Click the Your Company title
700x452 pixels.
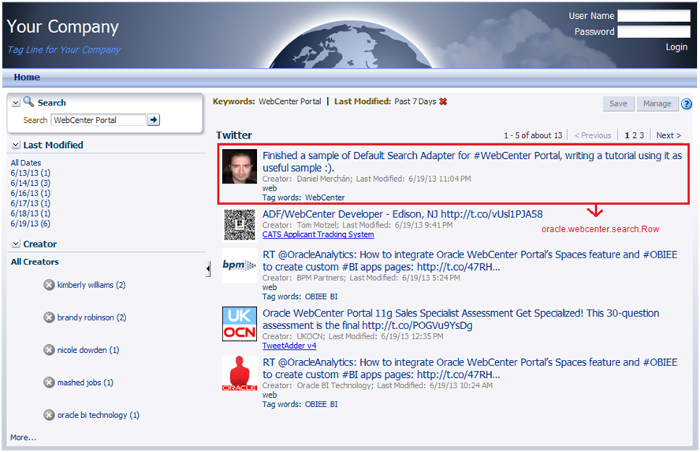(x=63, y=26)
